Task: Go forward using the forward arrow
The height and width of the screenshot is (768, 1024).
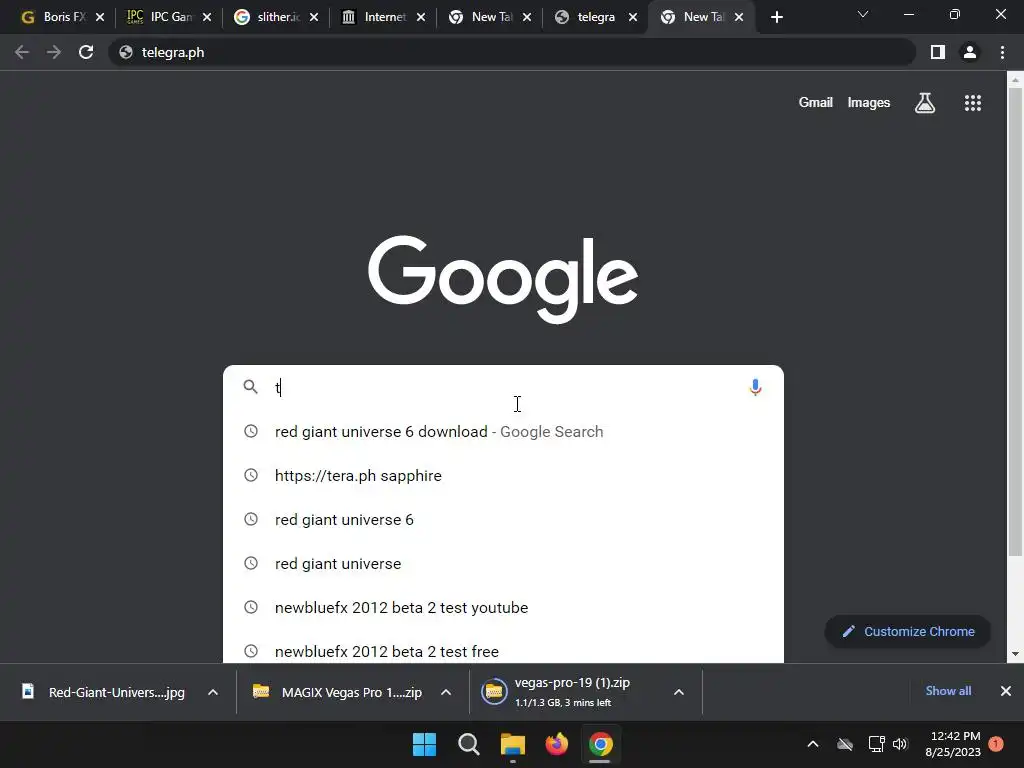Action: [54, 52]
